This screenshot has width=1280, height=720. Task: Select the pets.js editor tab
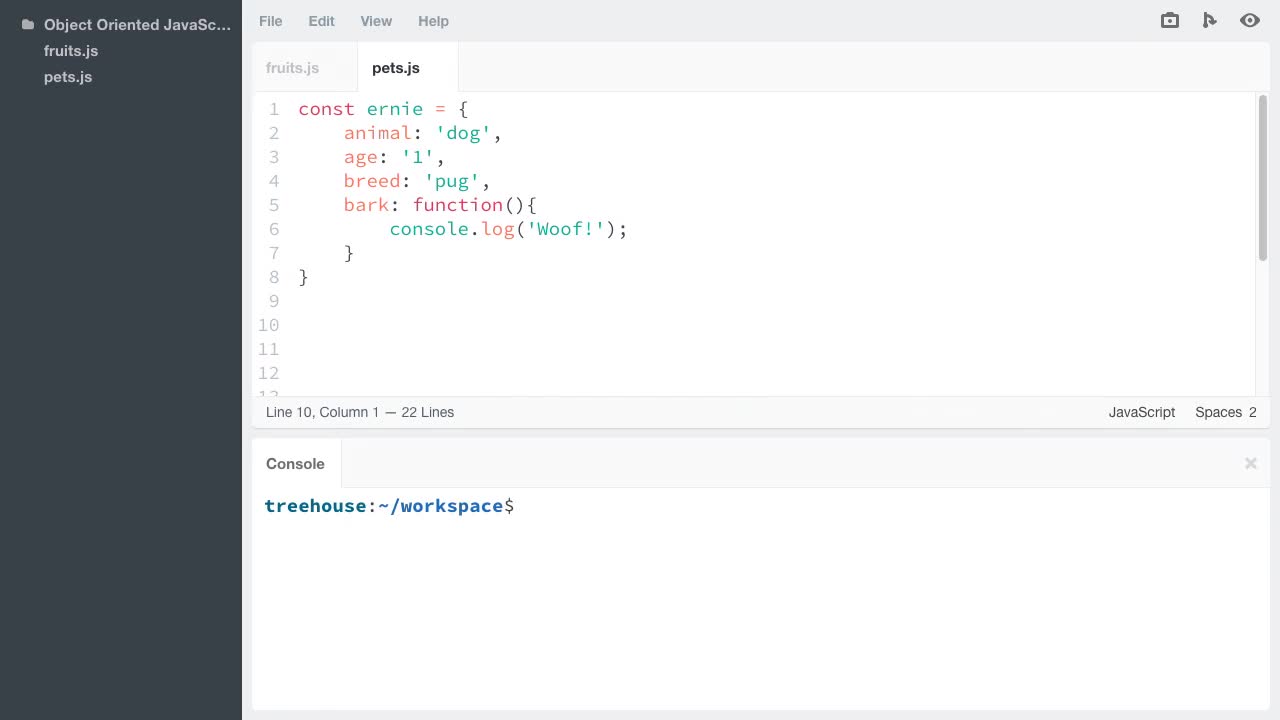pyautogui.click(x=396, y=68)
